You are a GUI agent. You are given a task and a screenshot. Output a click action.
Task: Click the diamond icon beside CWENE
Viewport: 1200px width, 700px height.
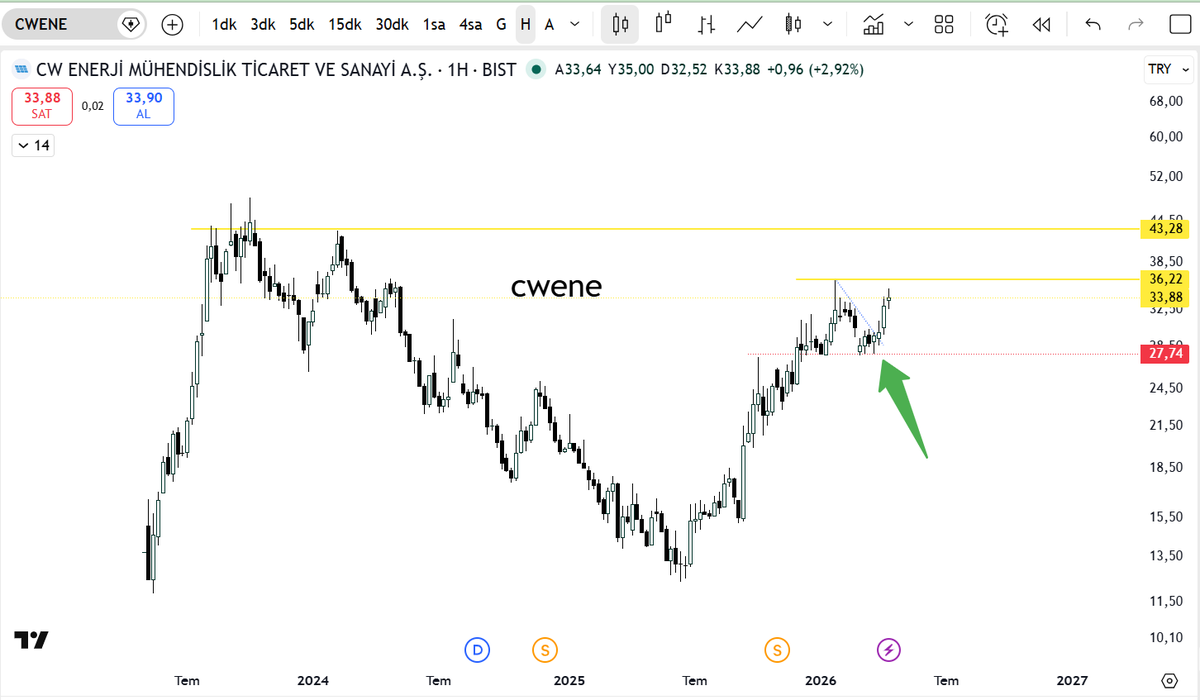point(130,24)
